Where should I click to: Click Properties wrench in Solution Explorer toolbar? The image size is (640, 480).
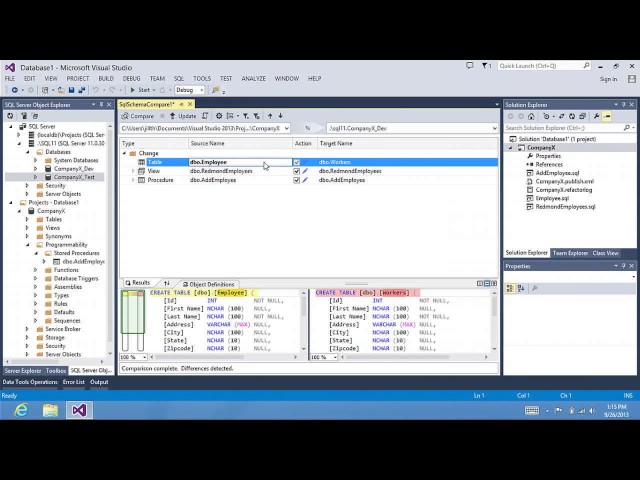[596, 116]
